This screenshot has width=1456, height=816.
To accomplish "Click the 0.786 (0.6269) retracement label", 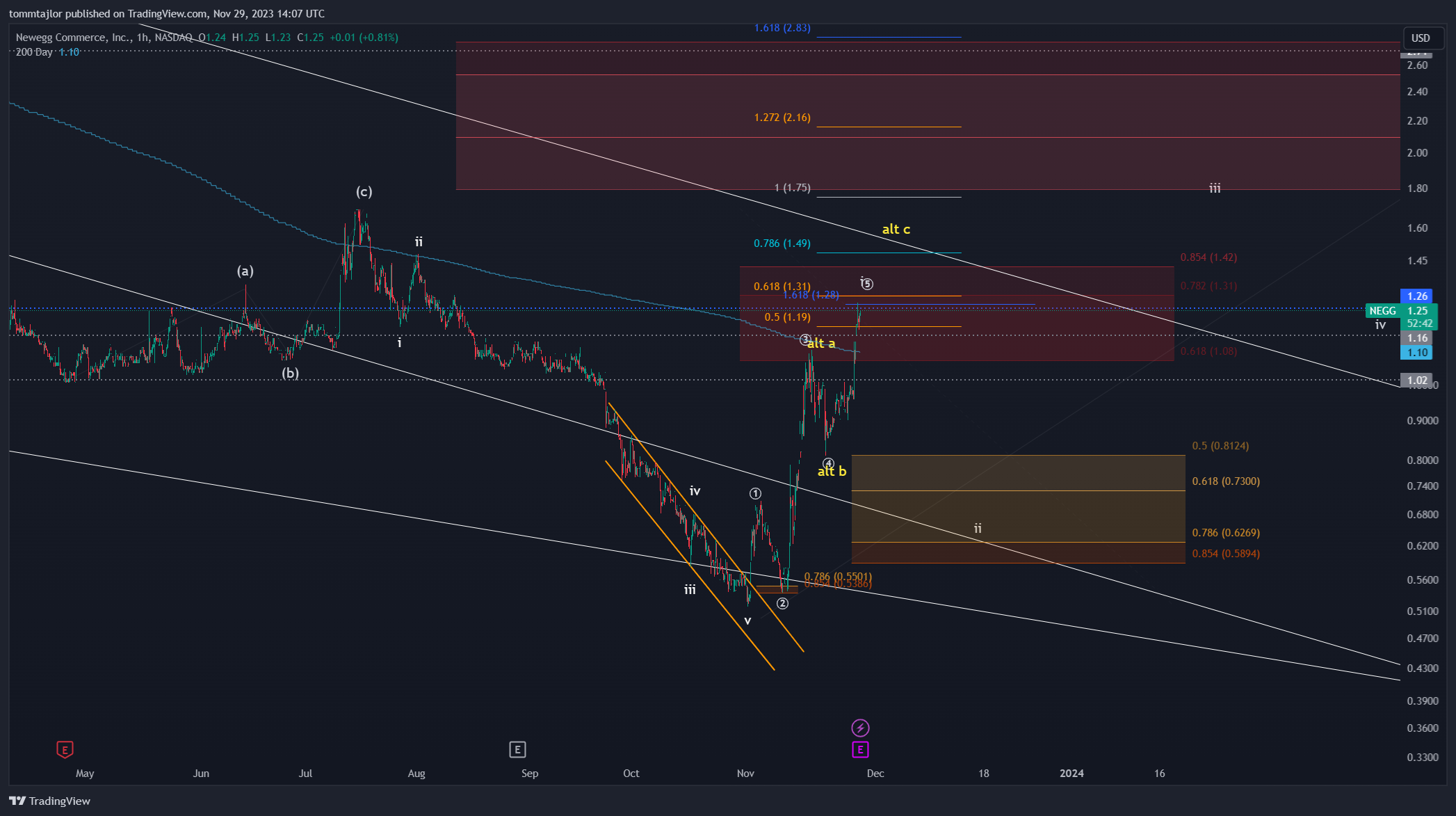I will tap(1226, 533).
